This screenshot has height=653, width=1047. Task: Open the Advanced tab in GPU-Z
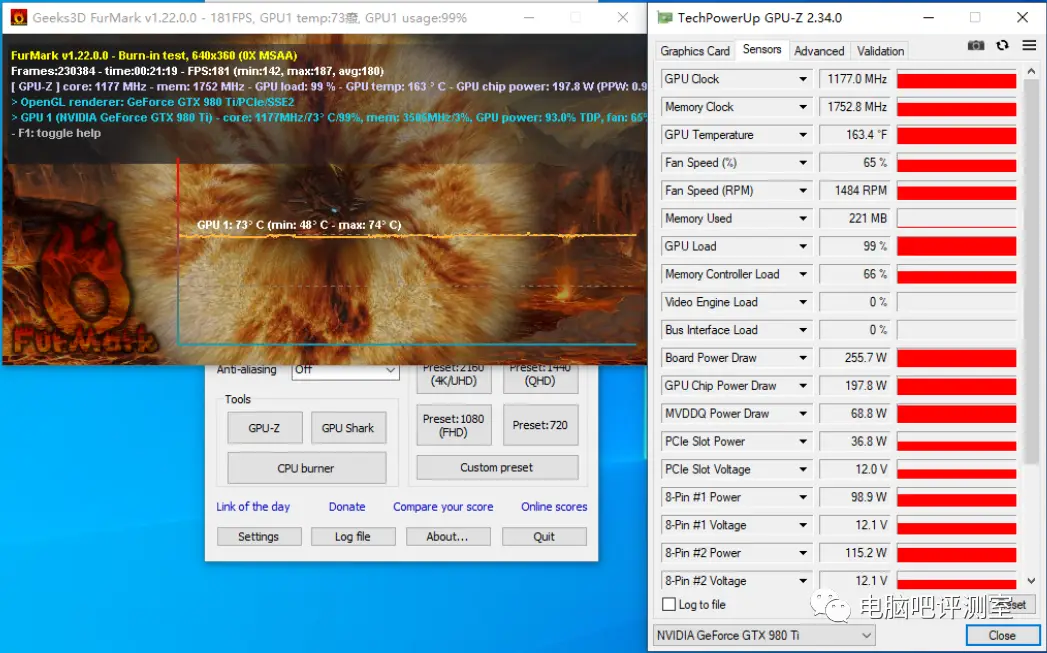click(x=819, y=51)
